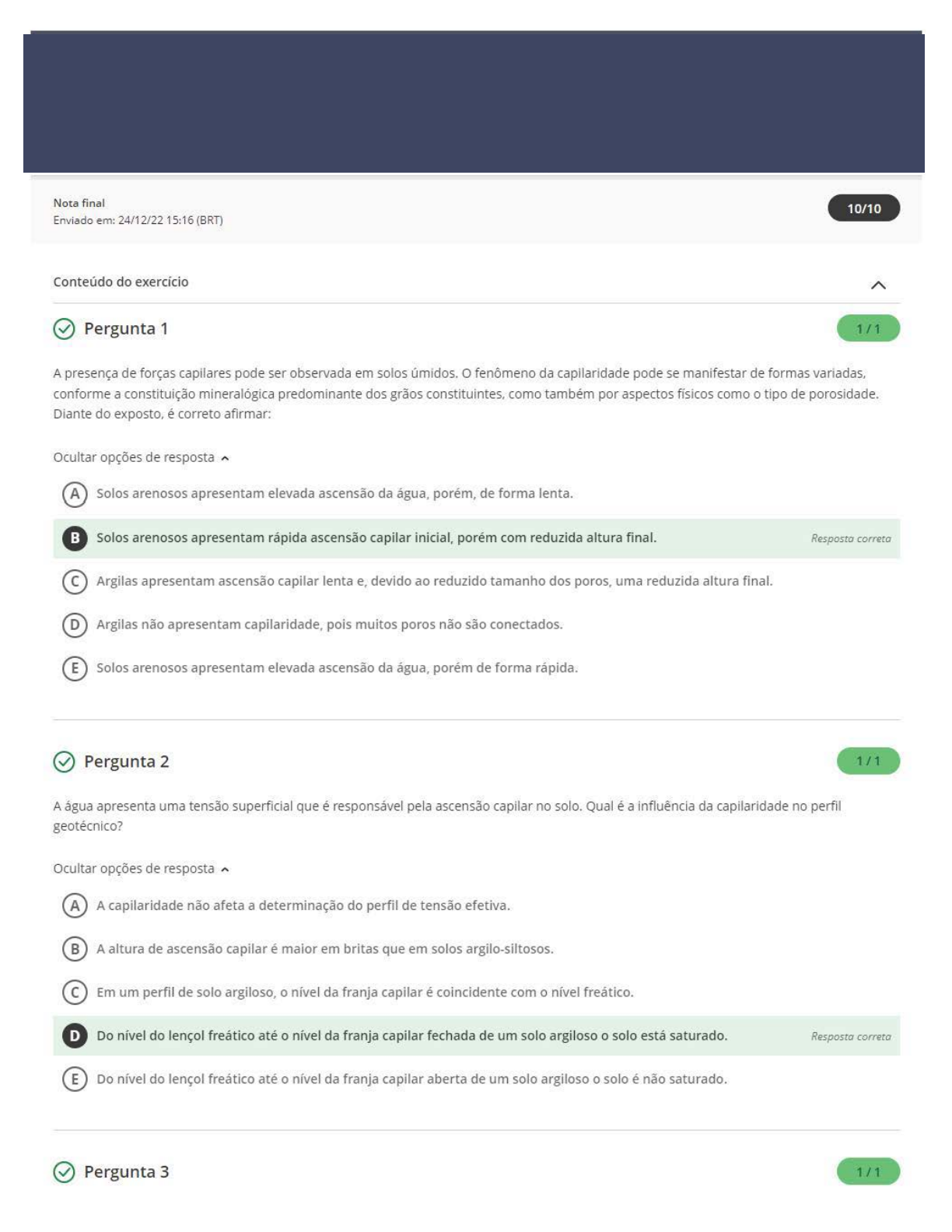This screenshot has width=952, height=1232.
Task: Click the green checkmark icon beside Pergunta 1
Action: point(64,329)
